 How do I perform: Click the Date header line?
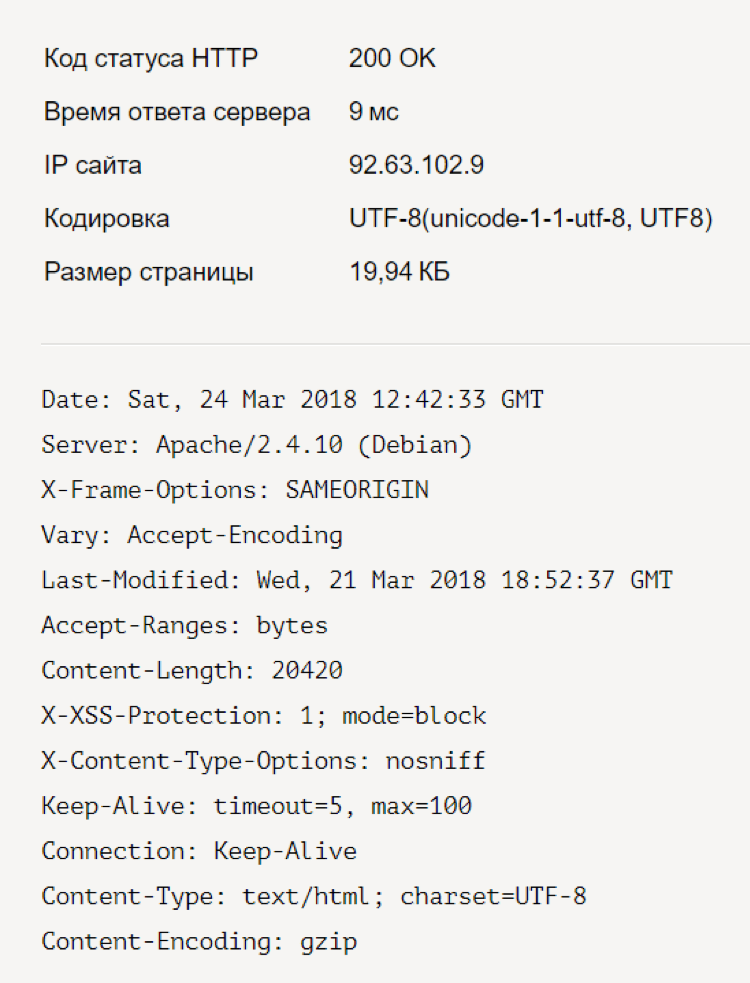[292, 400]
